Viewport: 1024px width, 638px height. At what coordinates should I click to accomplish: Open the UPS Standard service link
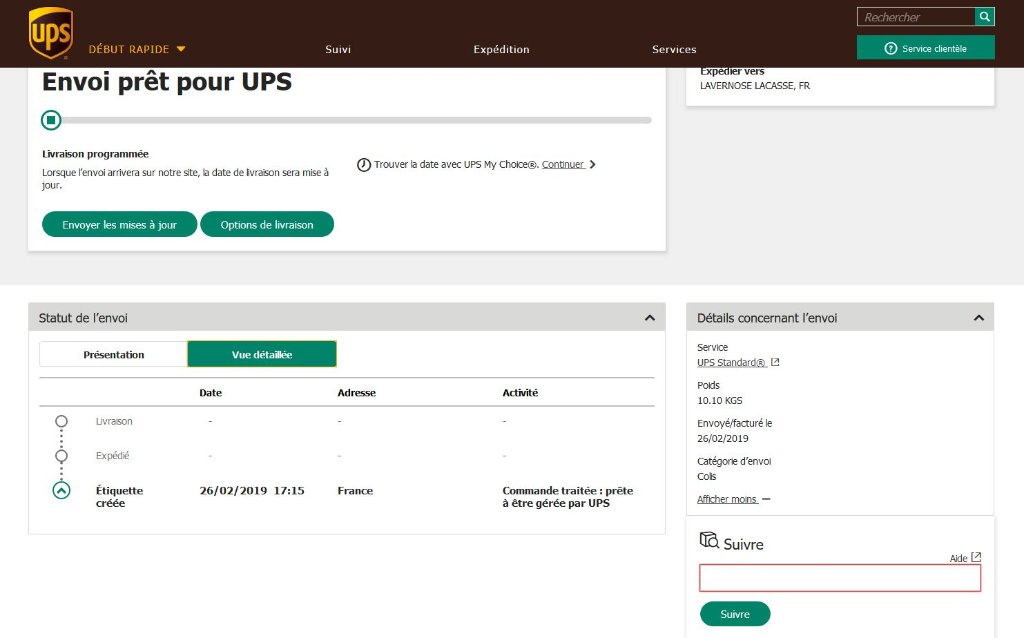pos(731,362)
